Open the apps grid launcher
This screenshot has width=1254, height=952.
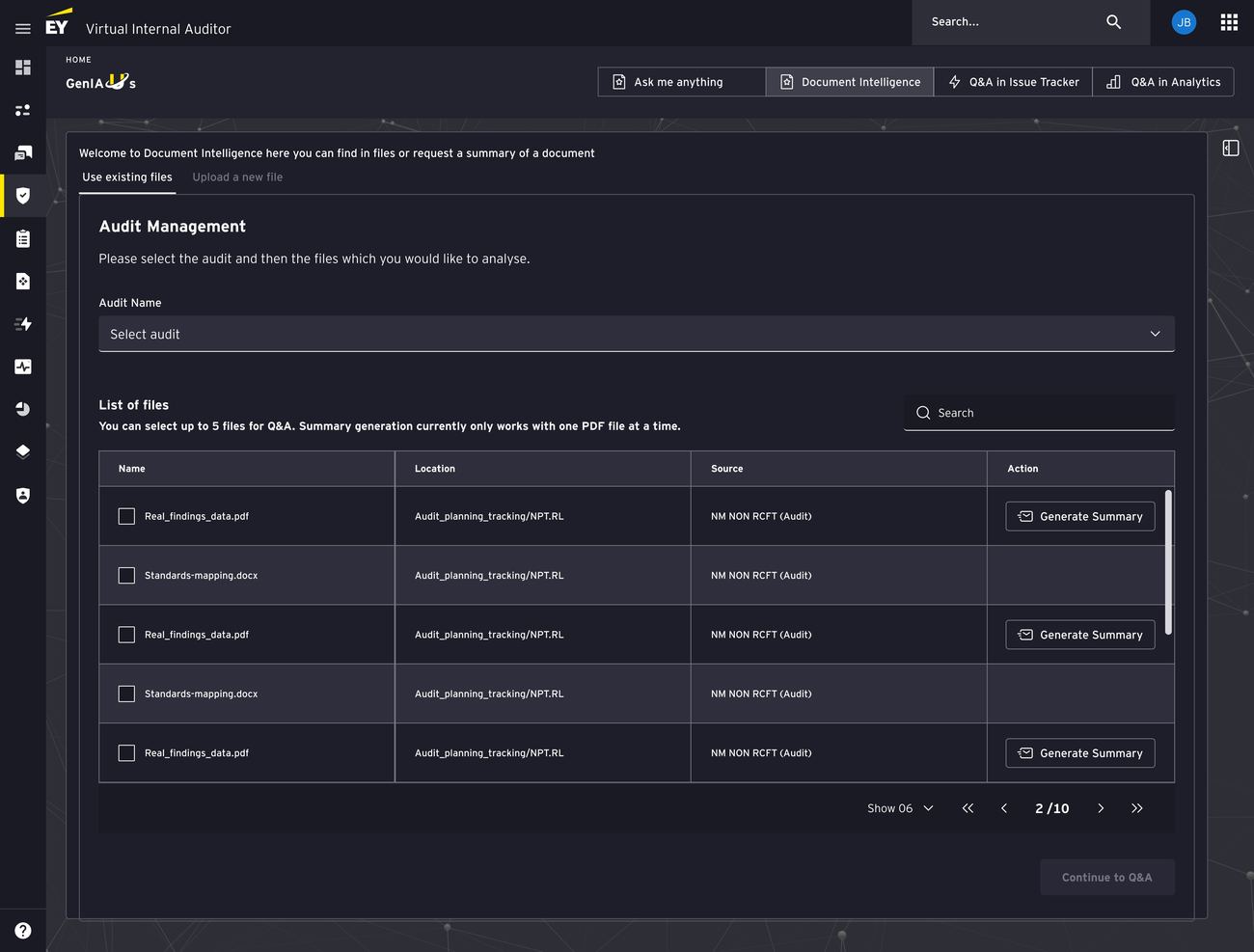click(x=1229, y=22)
